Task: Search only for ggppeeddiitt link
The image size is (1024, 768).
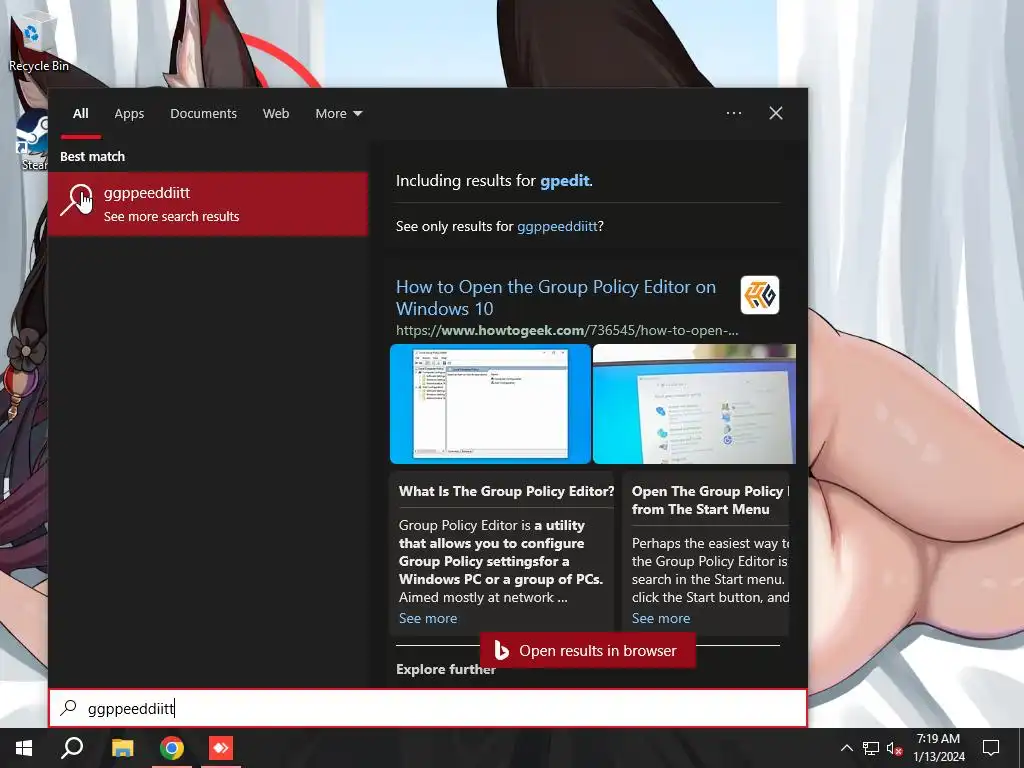Action: pos(556,226)
